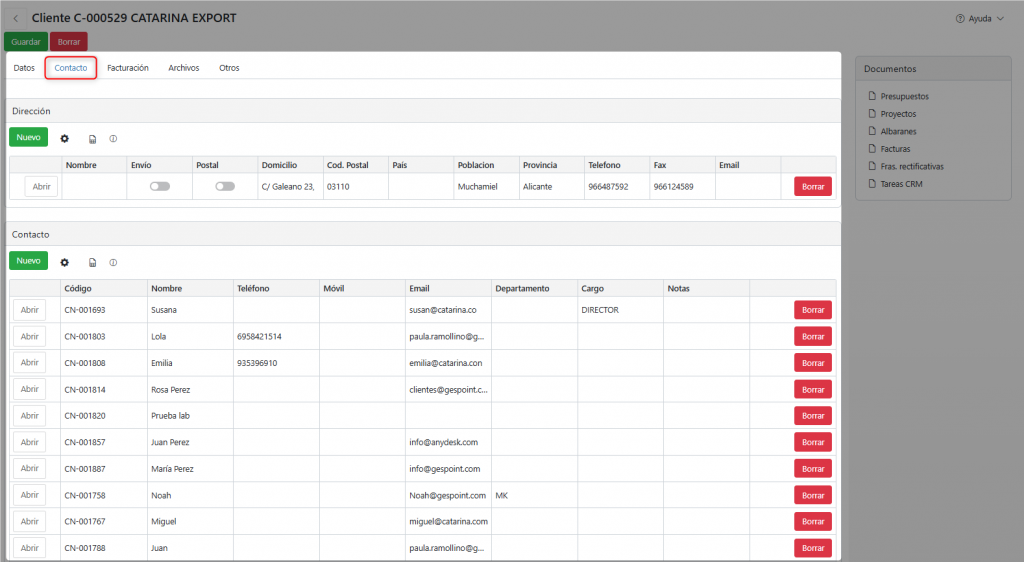Open contact row for Noah with Abrir

pyautogui.click(x=30, y=495)
